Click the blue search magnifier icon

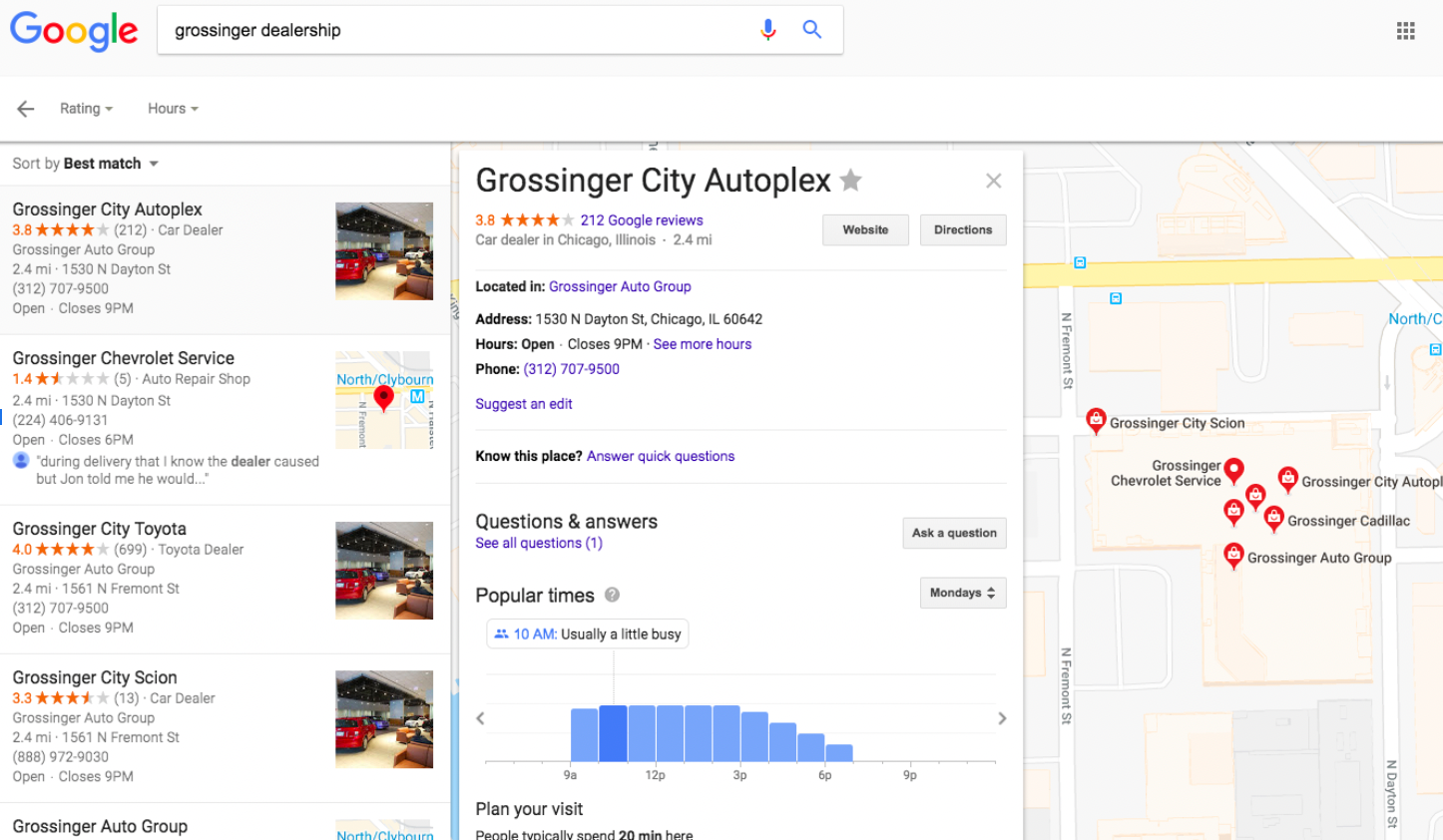pyautogui.click(x=811, y=30)
